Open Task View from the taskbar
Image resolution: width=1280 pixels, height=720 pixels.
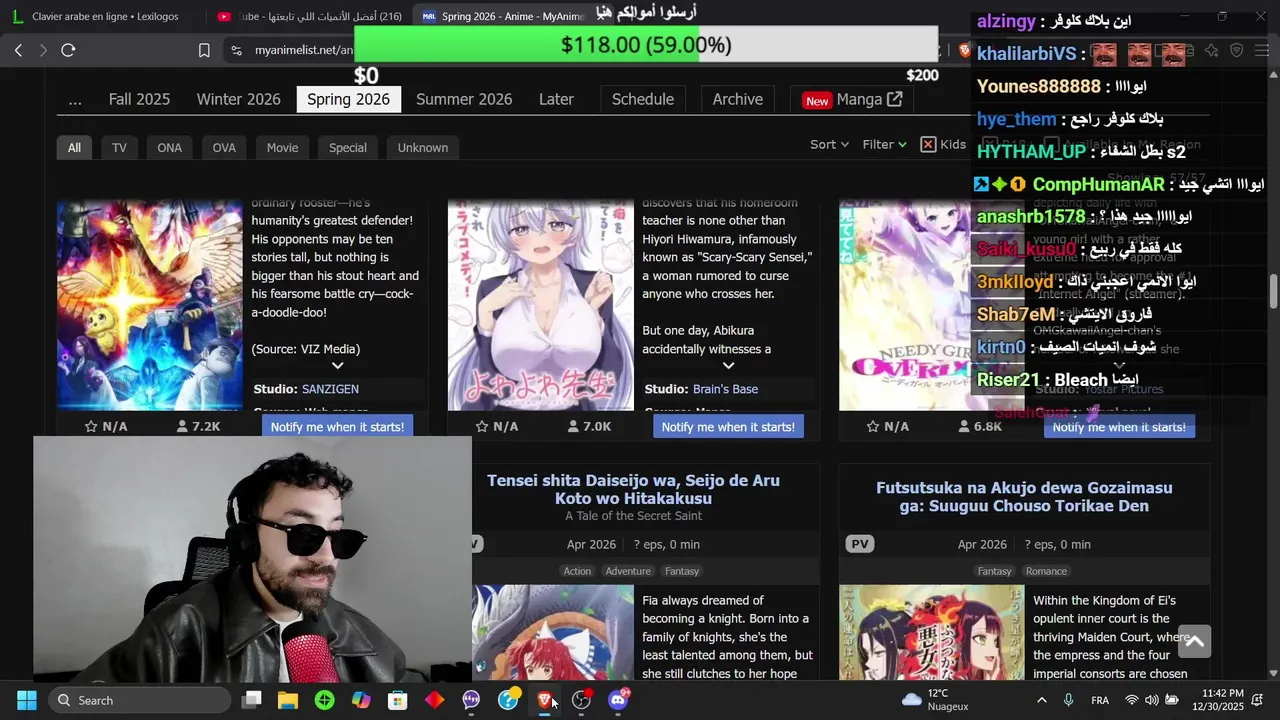tap(252, 700)
